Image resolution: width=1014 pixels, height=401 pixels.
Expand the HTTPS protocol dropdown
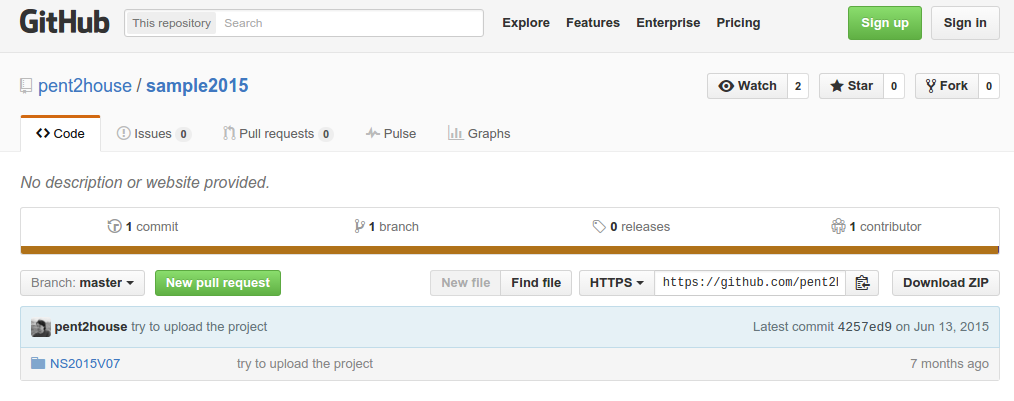pos(617,283)
